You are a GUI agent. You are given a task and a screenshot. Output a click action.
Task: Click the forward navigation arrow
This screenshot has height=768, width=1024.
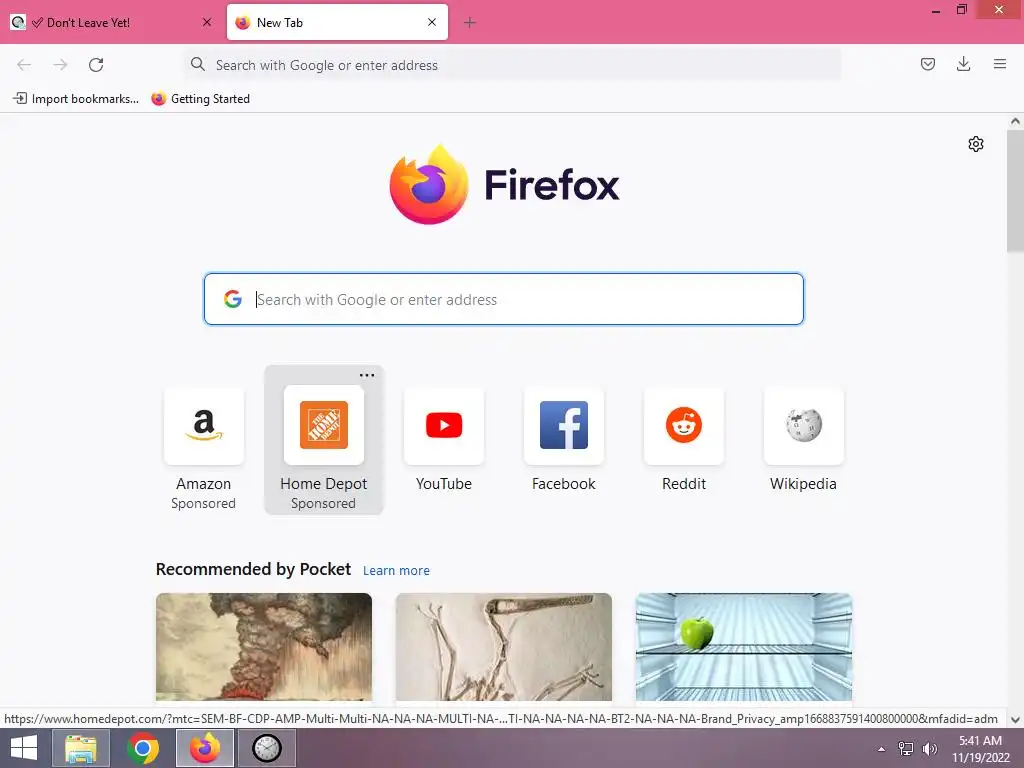pos(60,65)
